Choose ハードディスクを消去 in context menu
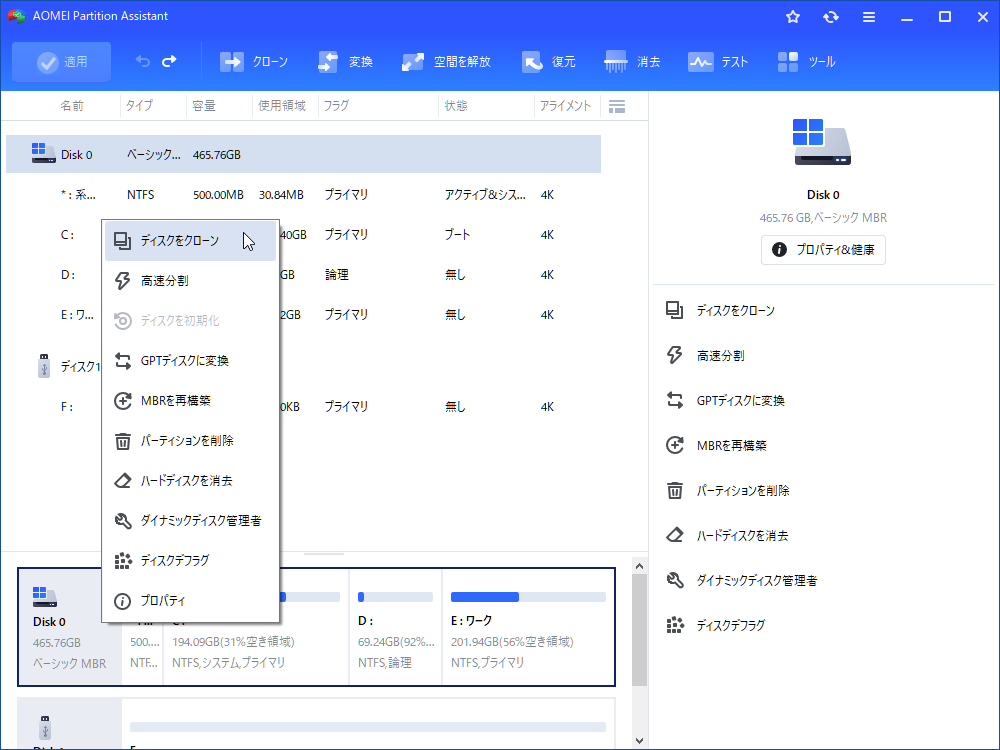The width and height of the screenshot is (1000, 750). point(190,480)
